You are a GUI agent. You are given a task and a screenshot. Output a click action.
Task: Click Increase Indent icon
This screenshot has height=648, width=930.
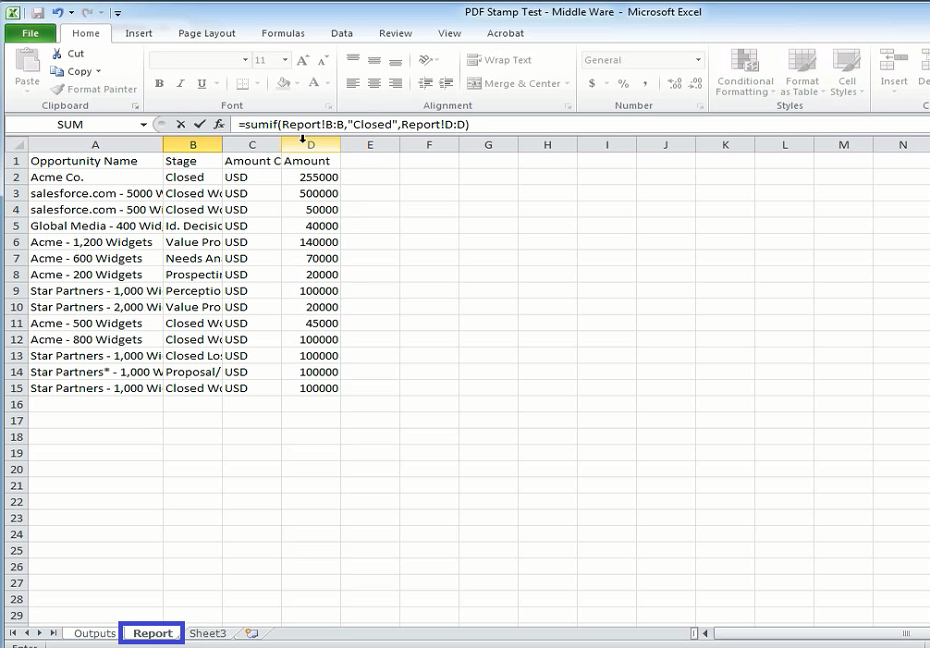[446, 84]
